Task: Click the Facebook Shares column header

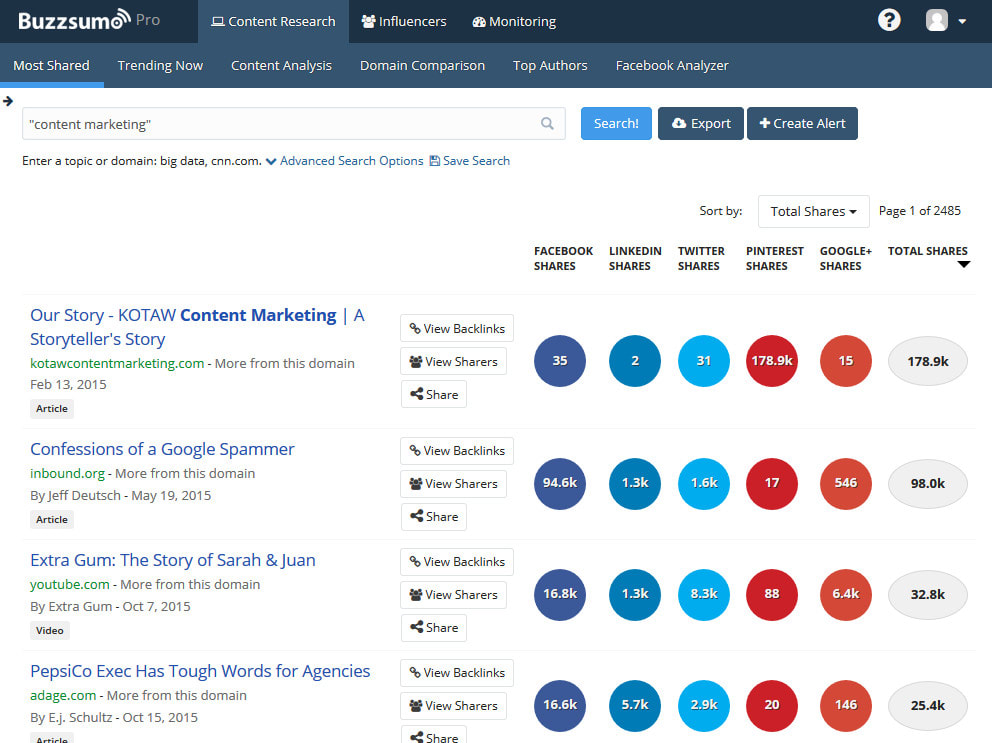Action: click(x=563, y=258)
